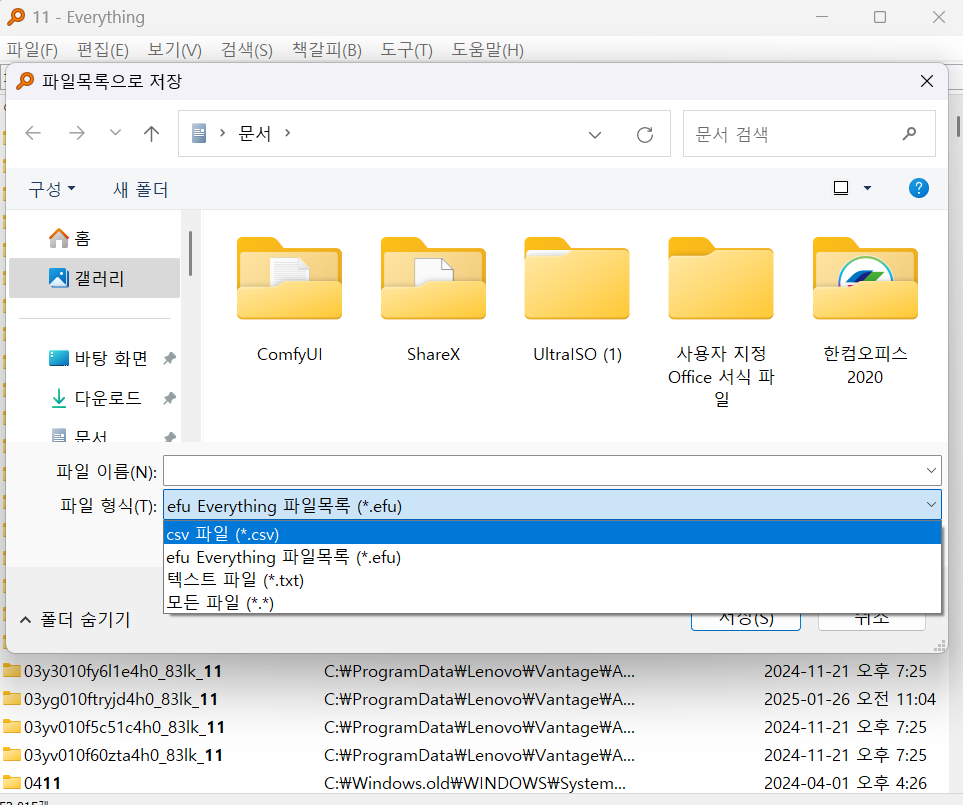
Task: Click the C:₩Windows.old₩WINDOWS₩System... path cell
Action: click(475, 783)
